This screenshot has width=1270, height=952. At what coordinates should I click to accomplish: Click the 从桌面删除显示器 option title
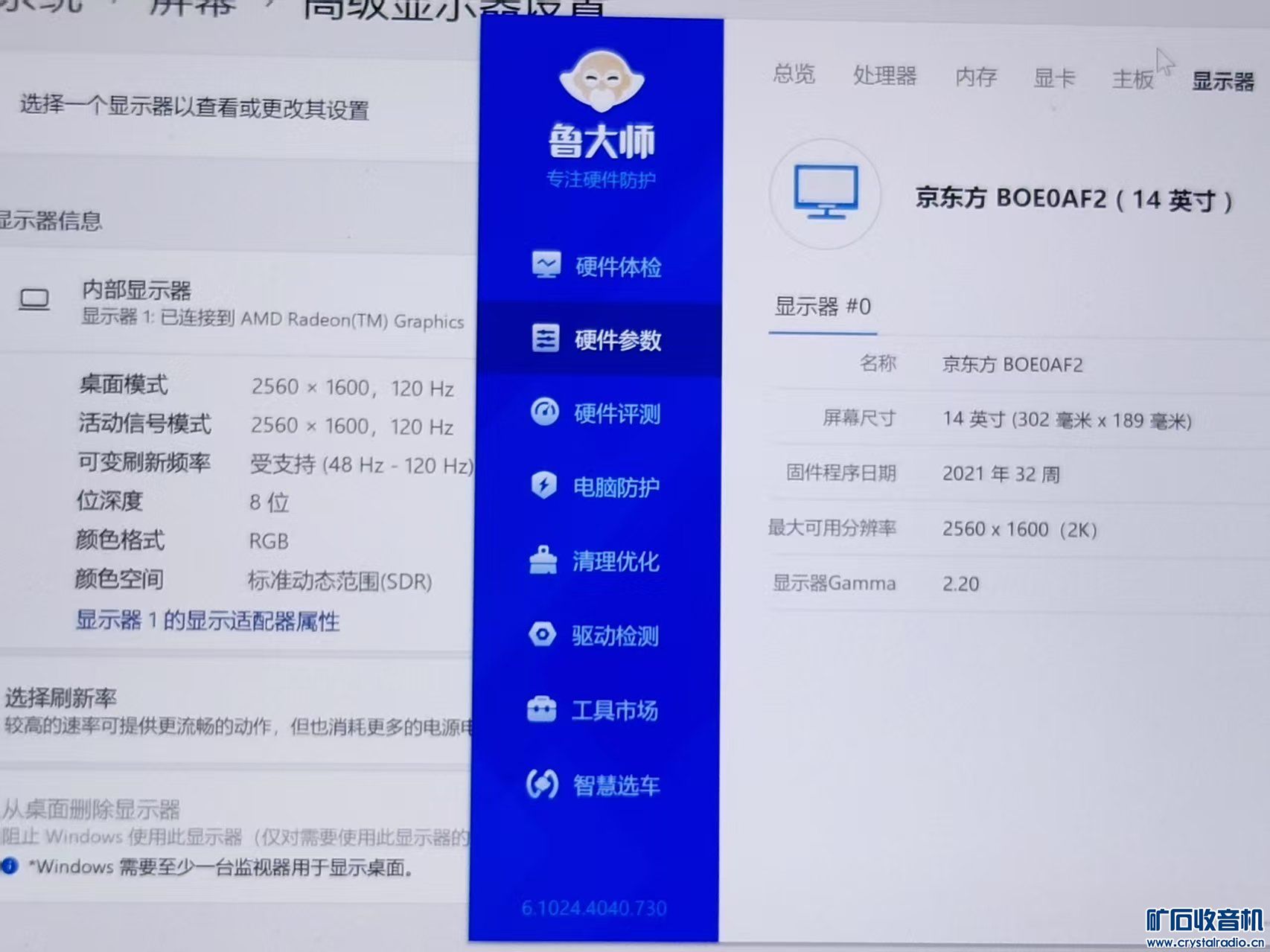point(91,809)
